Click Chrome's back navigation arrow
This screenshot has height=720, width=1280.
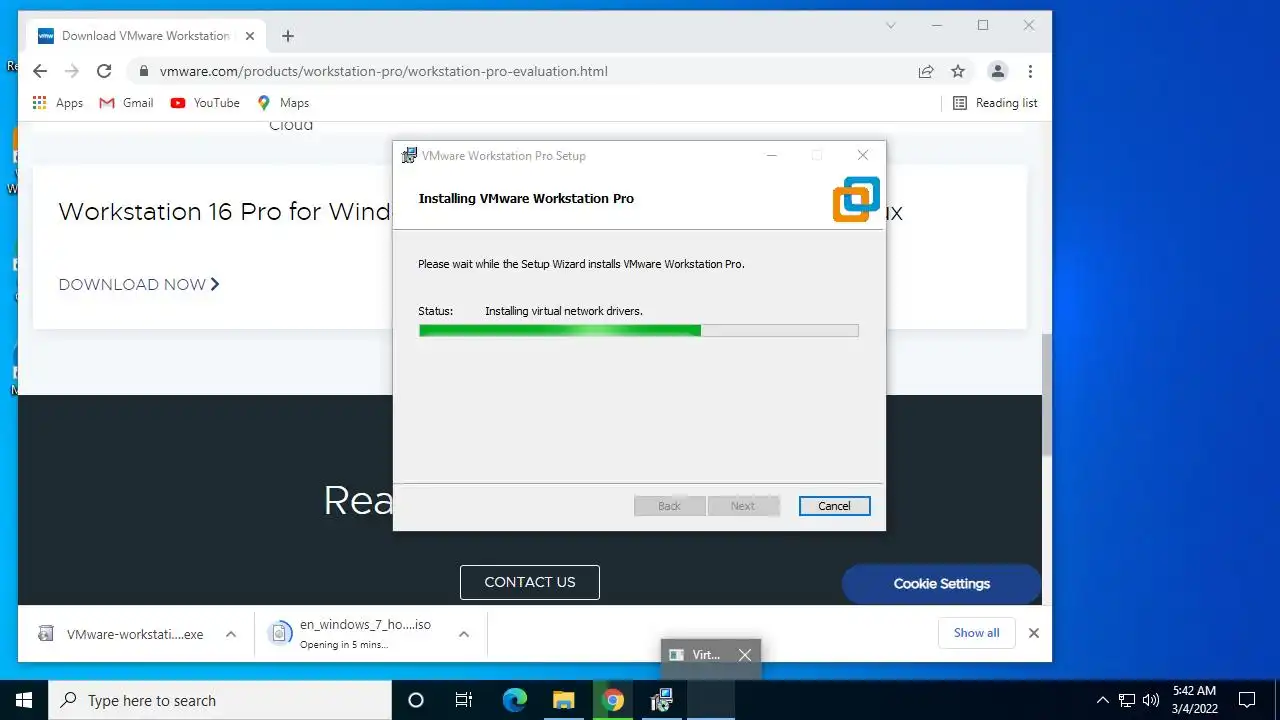[40, 71]
